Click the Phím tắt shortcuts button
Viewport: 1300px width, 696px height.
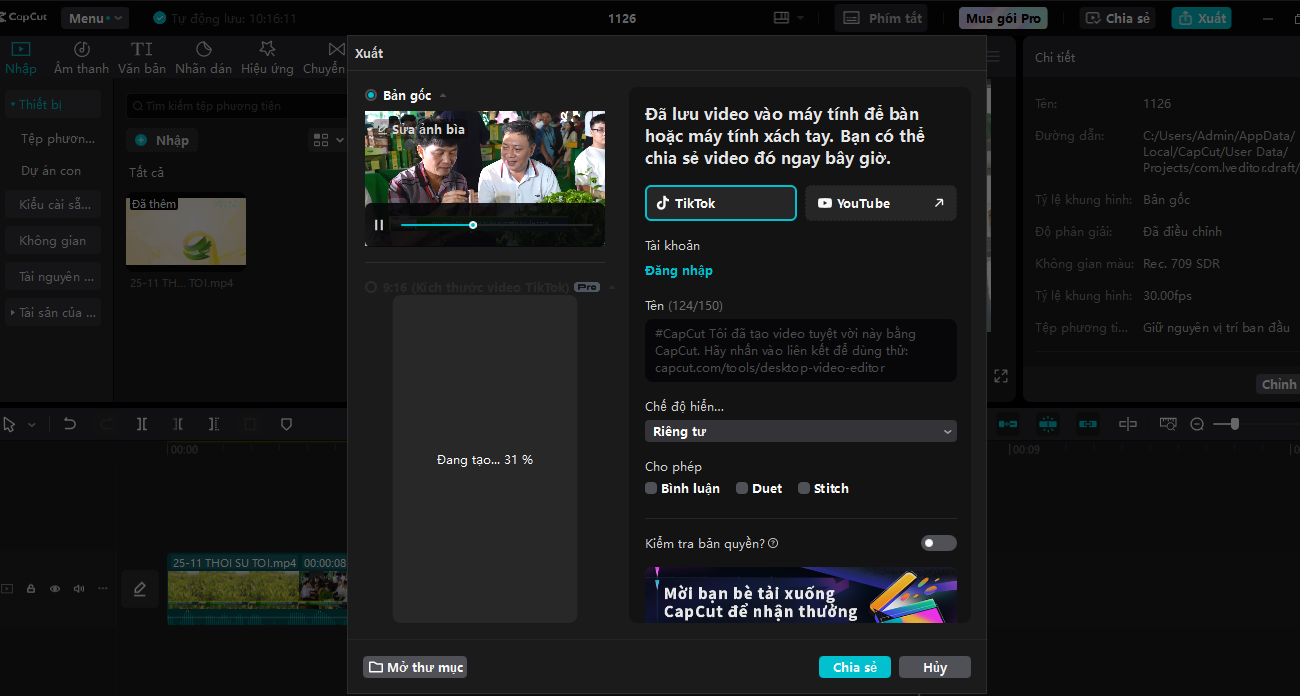pyautogui.click(x=881, y=18)
